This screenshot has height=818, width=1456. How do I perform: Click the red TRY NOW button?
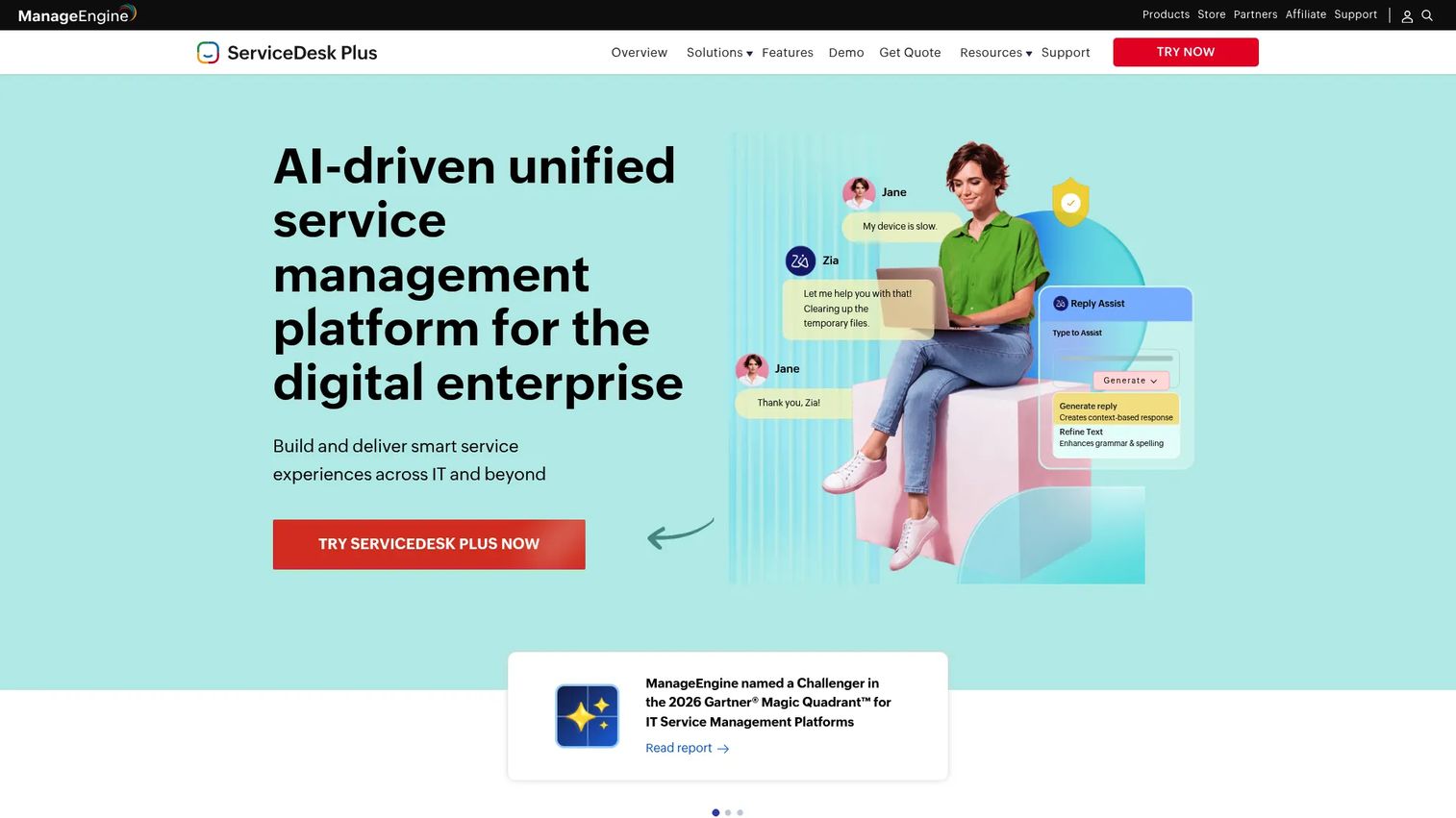point(1186,52)
